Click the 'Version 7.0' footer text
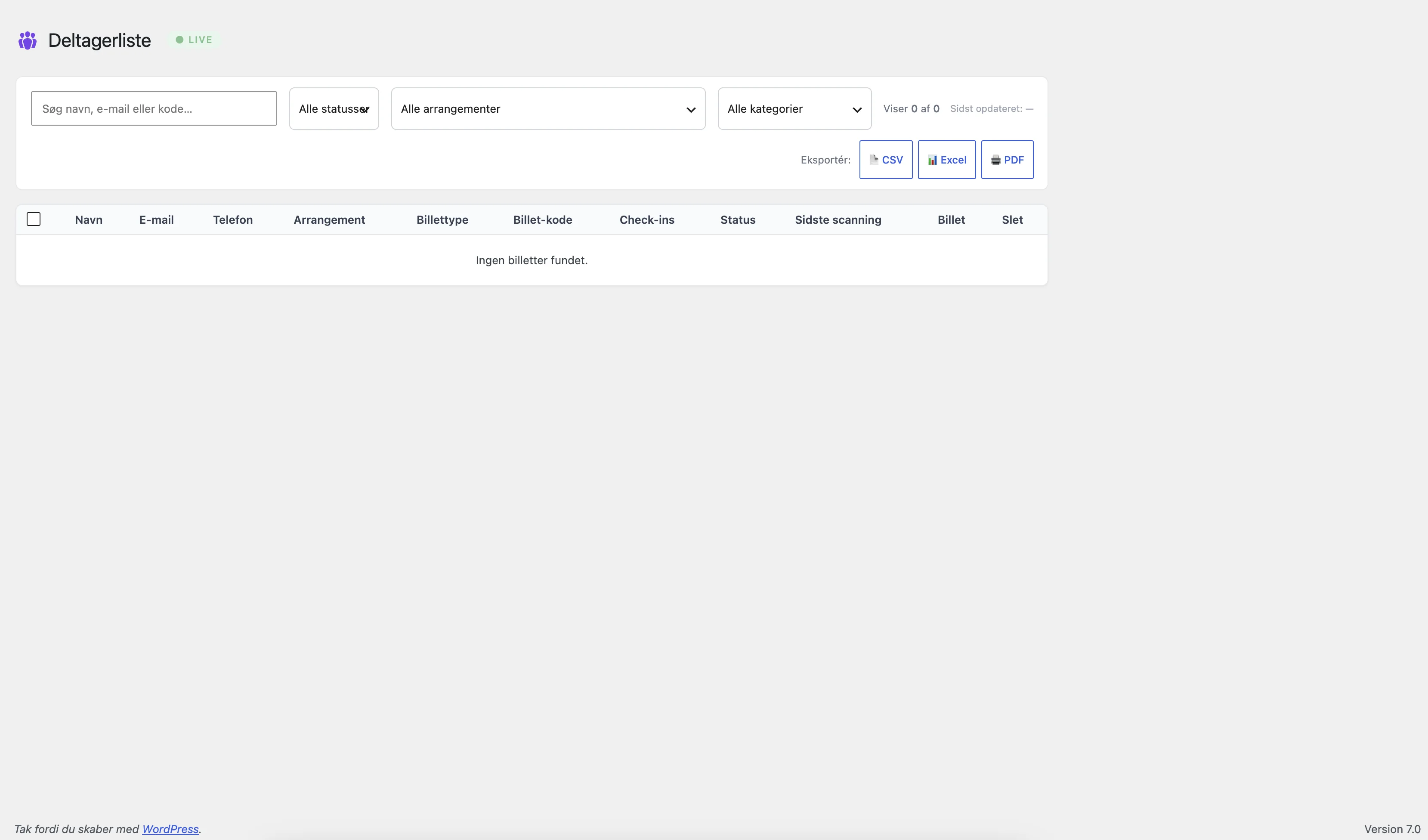 [x=1392, y=829]
